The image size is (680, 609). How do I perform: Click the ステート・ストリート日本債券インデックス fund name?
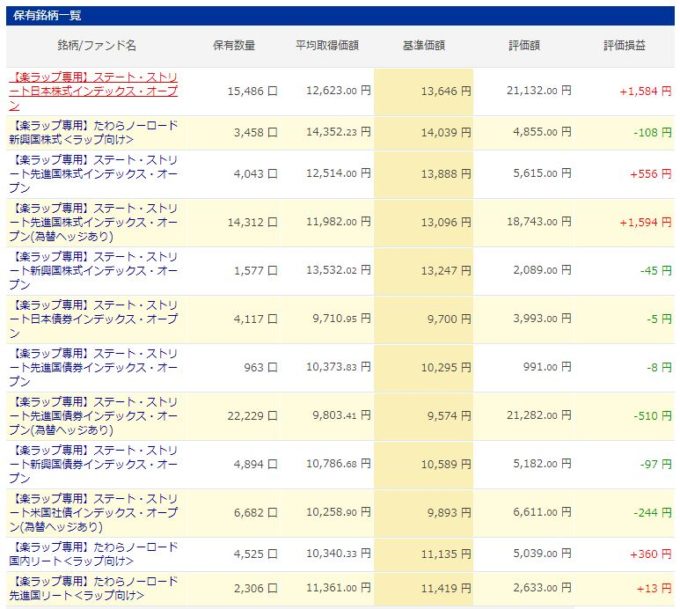pyautogui.click(x=93, y=319)
